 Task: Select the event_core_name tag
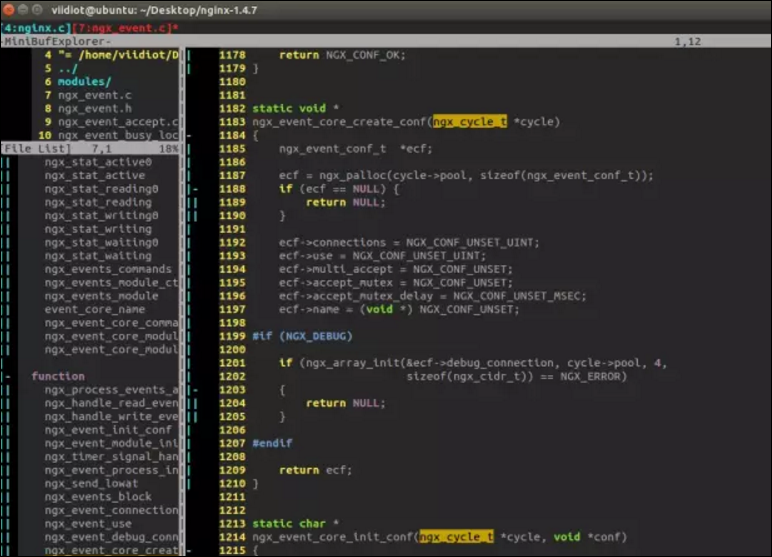pyautogui.click(x=95, y=309)
